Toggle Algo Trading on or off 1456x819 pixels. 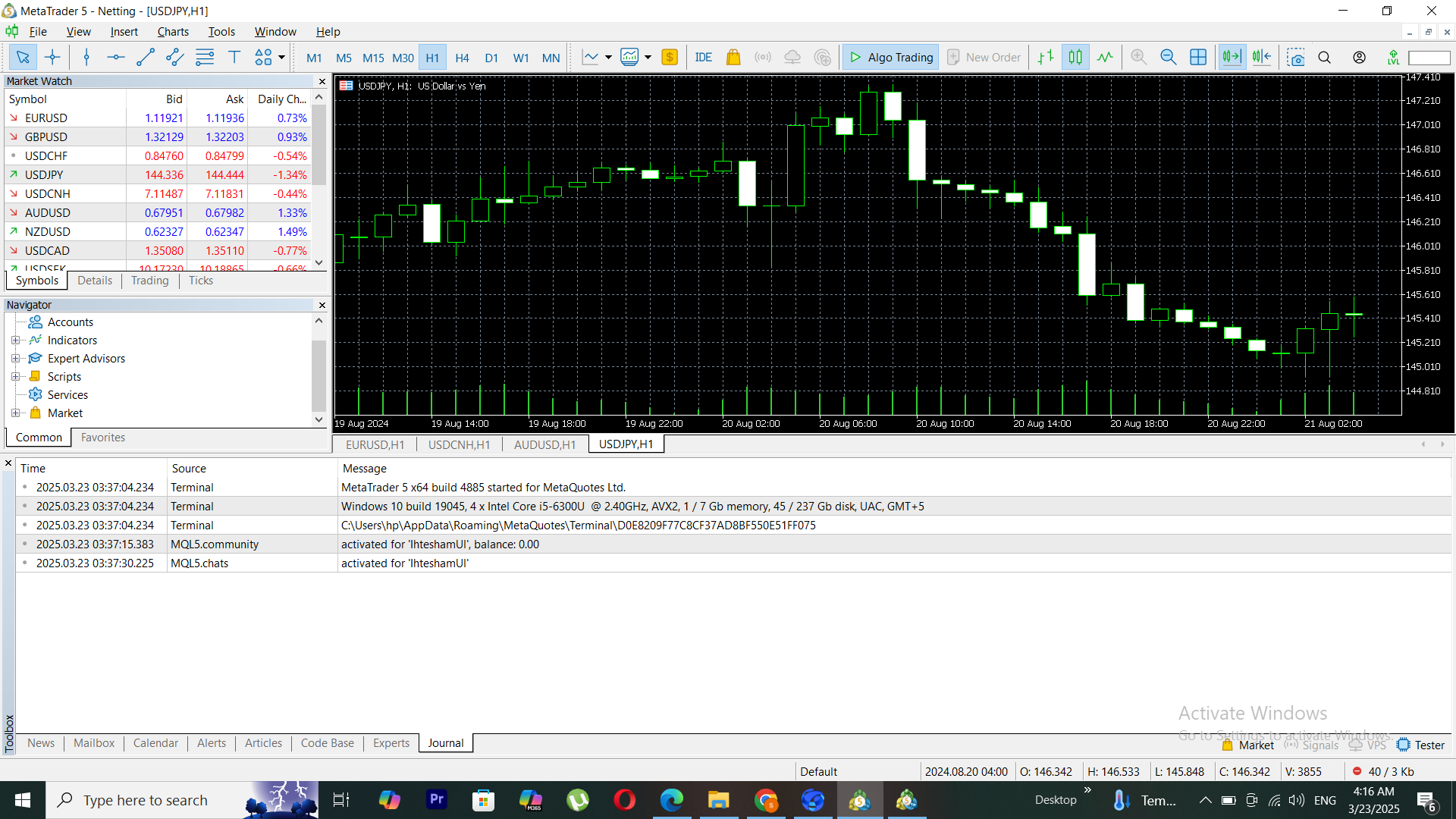coord(891,57)
